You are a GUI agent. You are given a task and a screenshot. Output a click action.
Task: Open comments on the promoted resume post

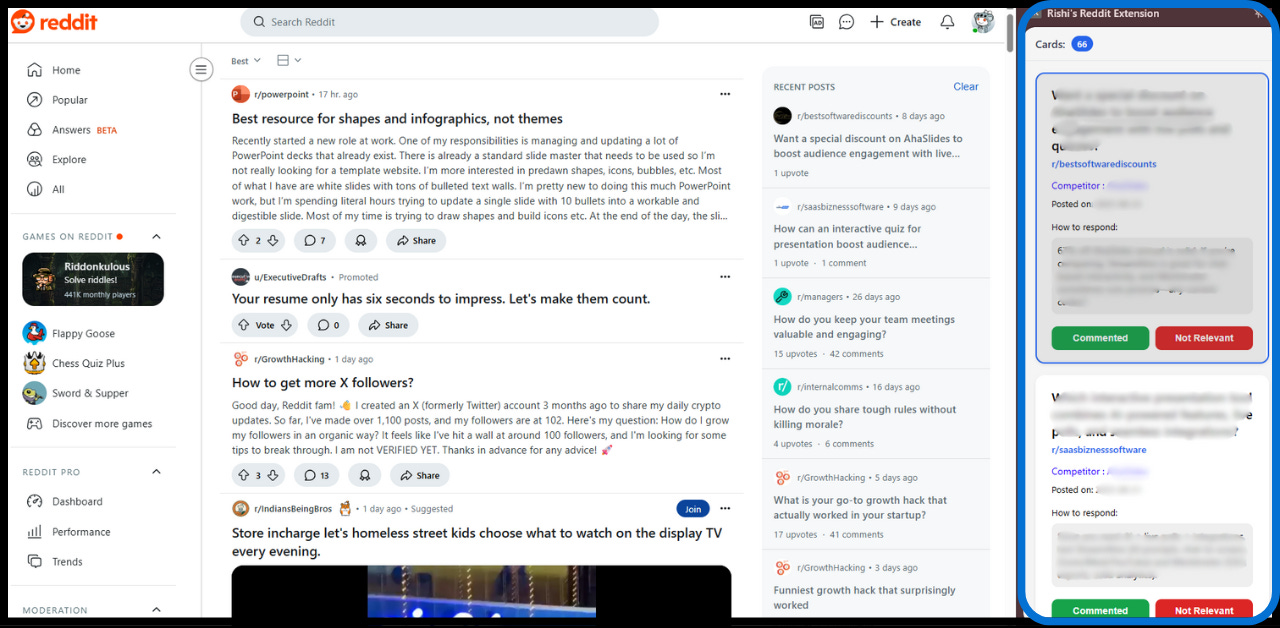coord(329,325)
